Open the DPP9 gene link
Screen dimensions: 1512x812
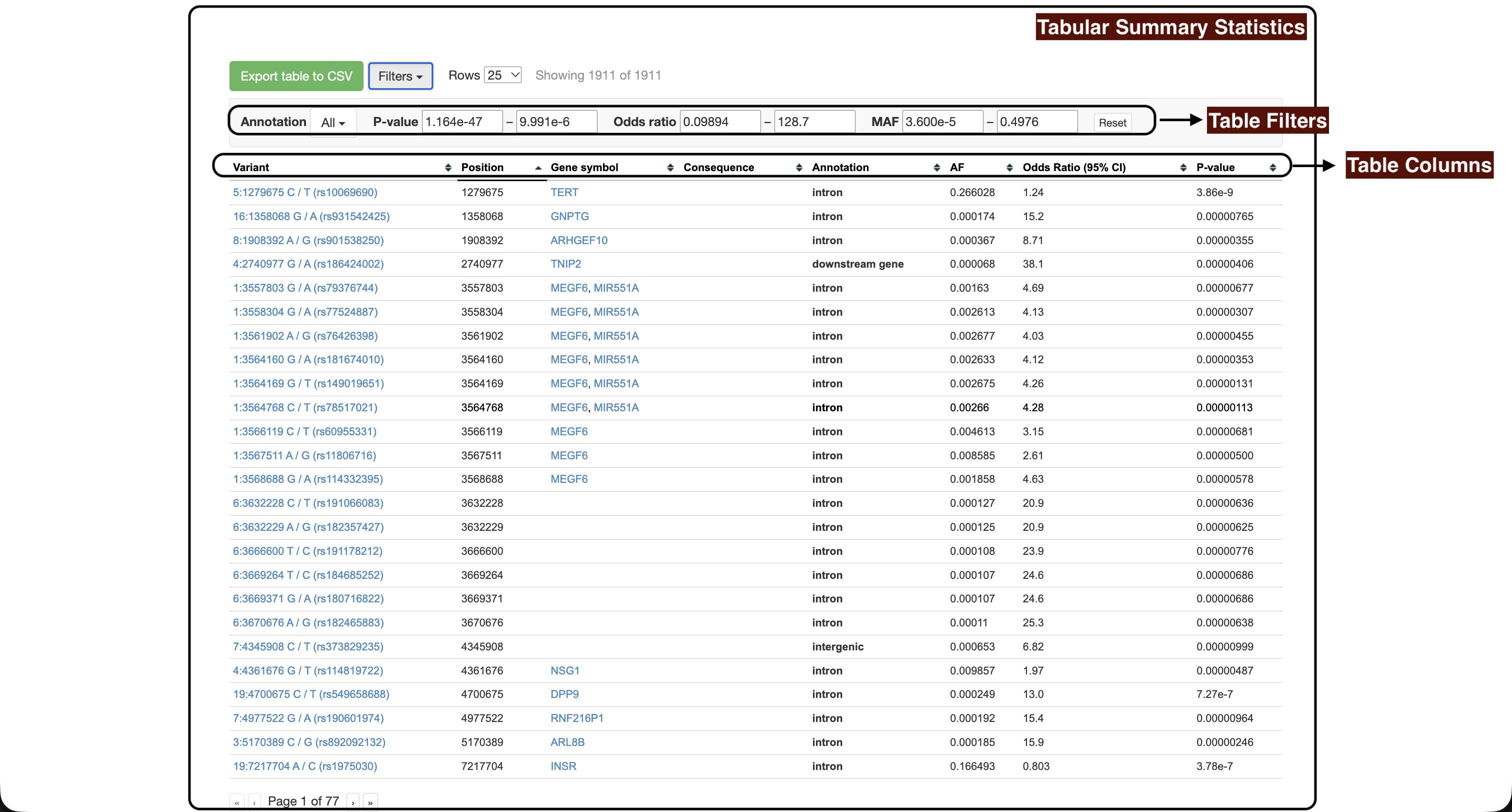(564, 694)
